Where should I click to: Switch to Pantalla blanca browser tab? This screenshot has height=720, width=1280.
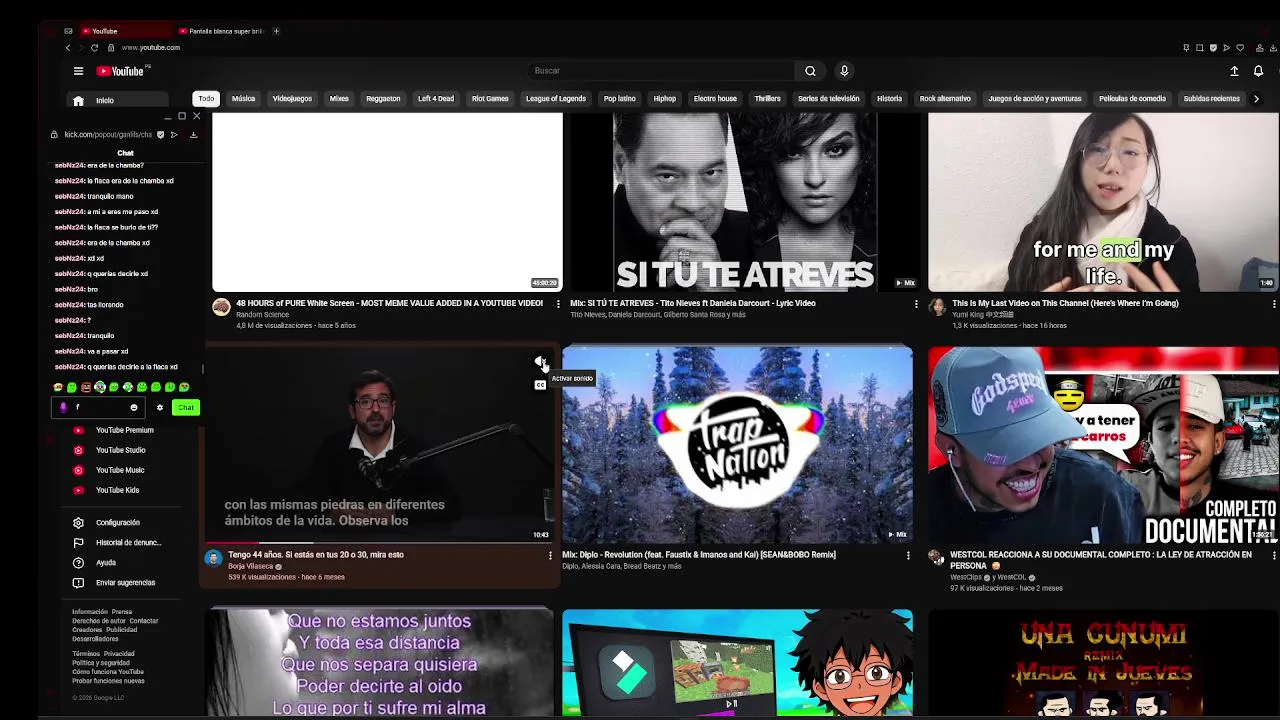pos(222,31)
